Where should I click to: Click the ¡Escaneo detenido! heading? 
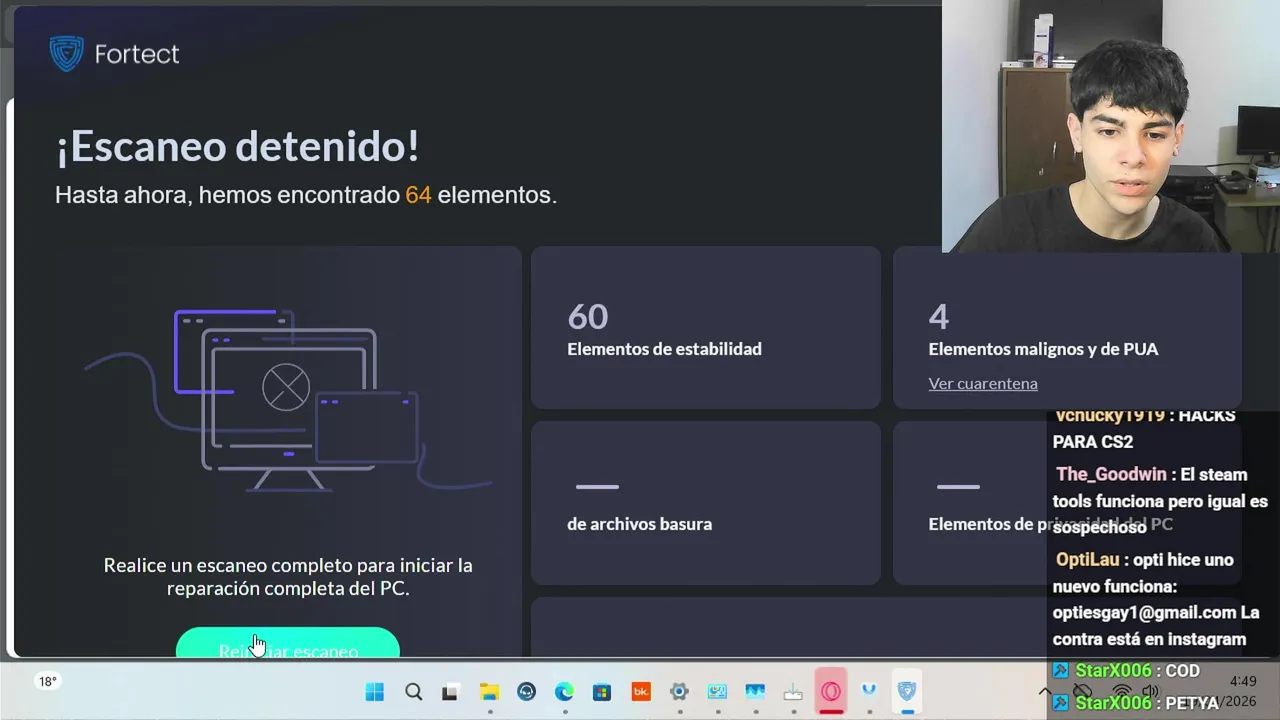coord(237,146)
